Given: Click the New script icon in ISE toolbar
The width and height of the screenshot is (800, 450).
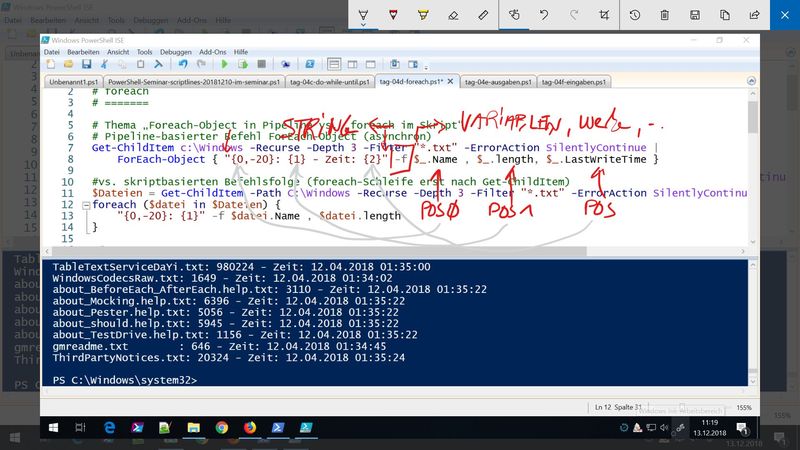Looking at the screenshot, I should [x=51, y=64].
